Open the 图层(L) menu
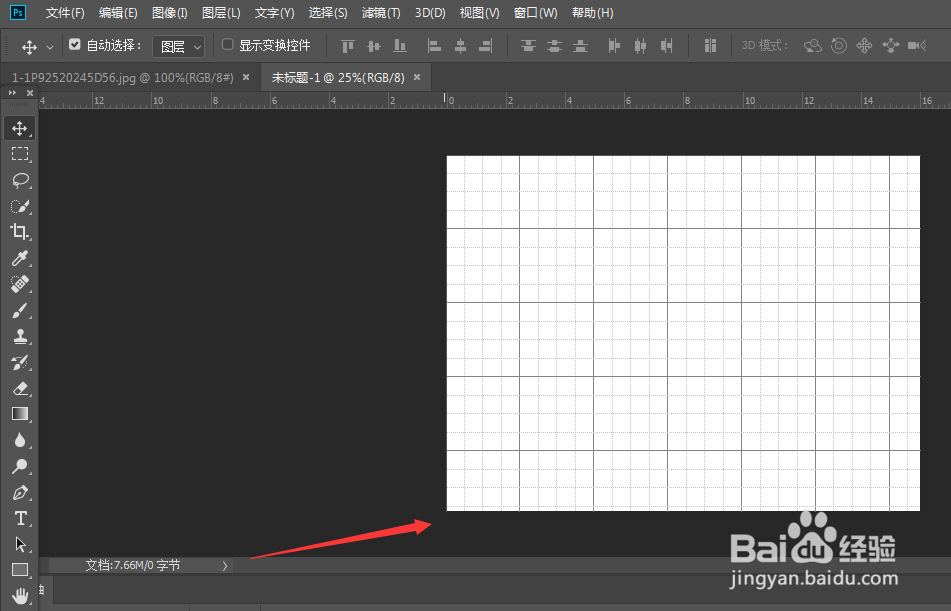This screenshot has height=611, width=951. tap(221, 13)
